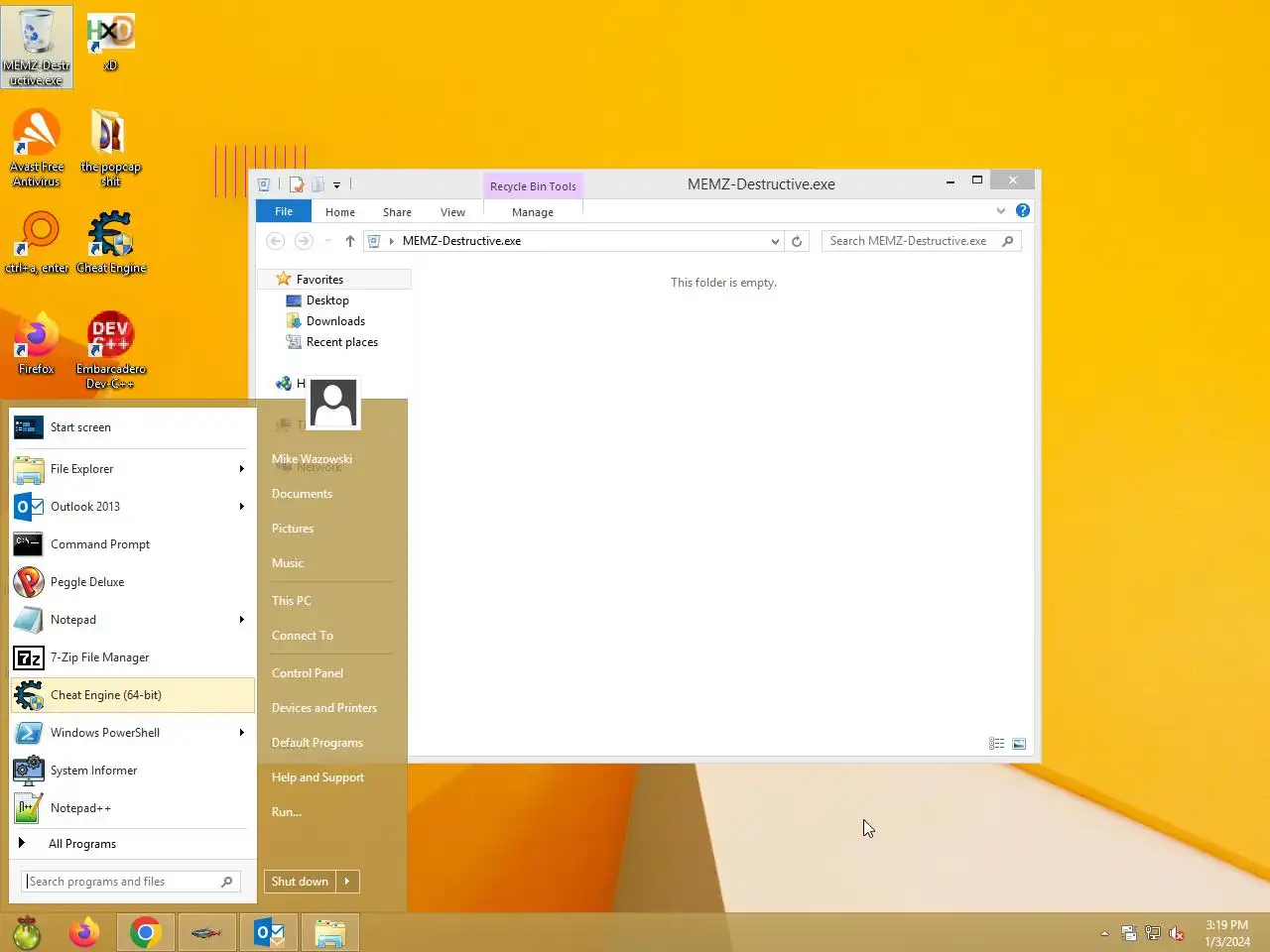The width and height of the screenshot is (1270, 952).
Task: Switch to the Home ribbon tab
Action: pyautogui.click(x=340, y=212)
